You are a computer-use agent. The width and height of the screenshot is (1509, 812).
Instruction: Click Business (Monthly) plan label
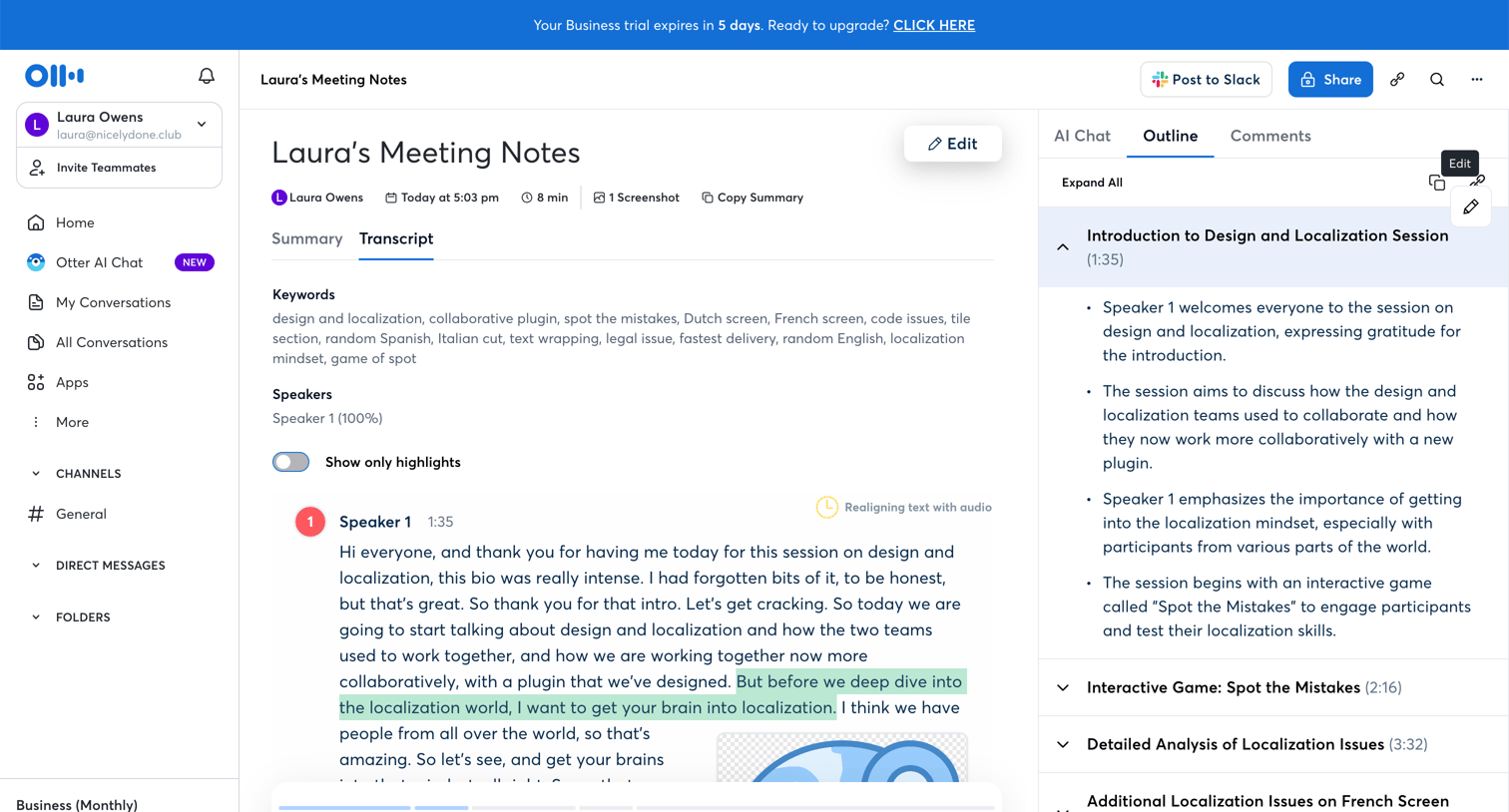click(77, 804)
